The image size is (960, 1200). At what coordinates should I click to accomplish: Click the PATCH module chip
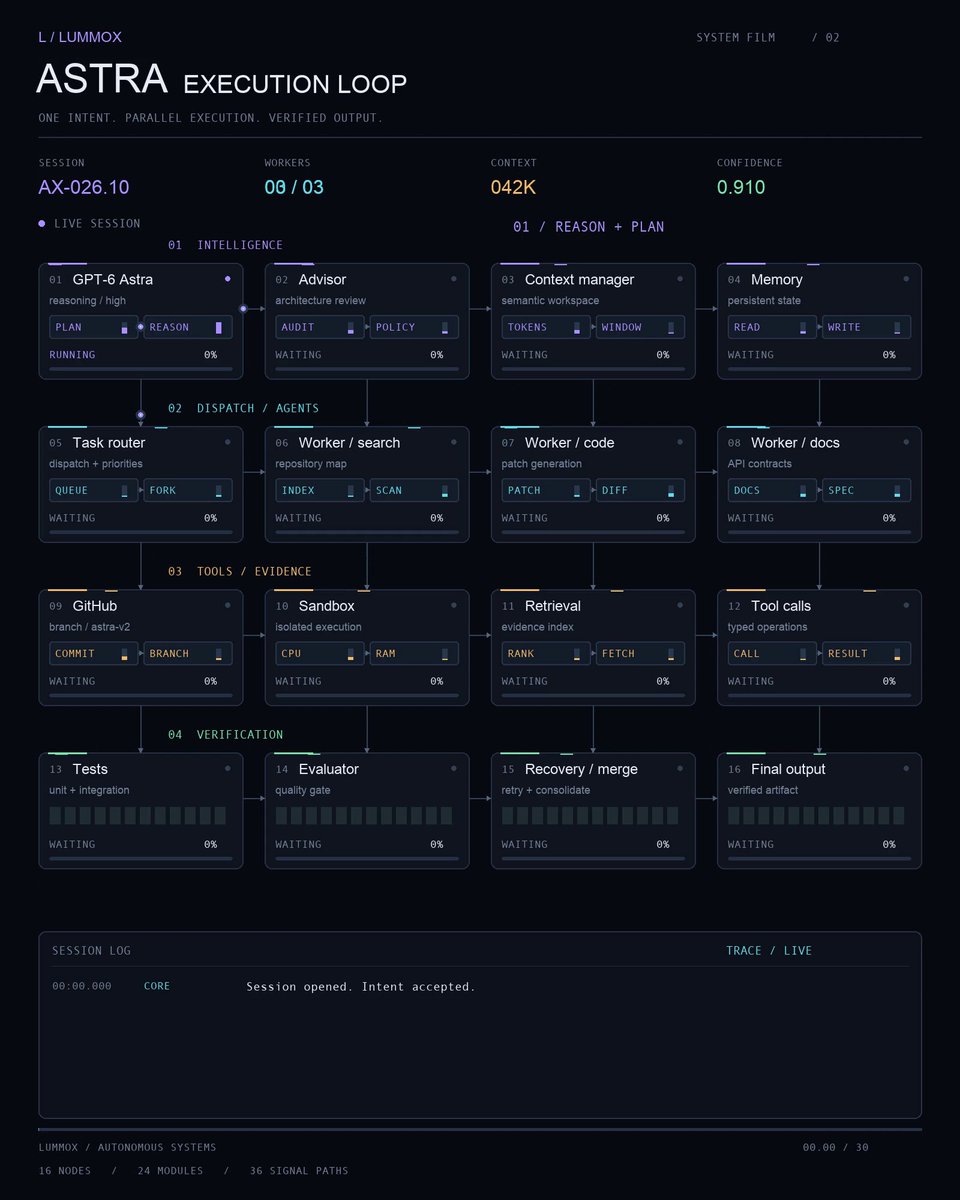coord(546,490)
